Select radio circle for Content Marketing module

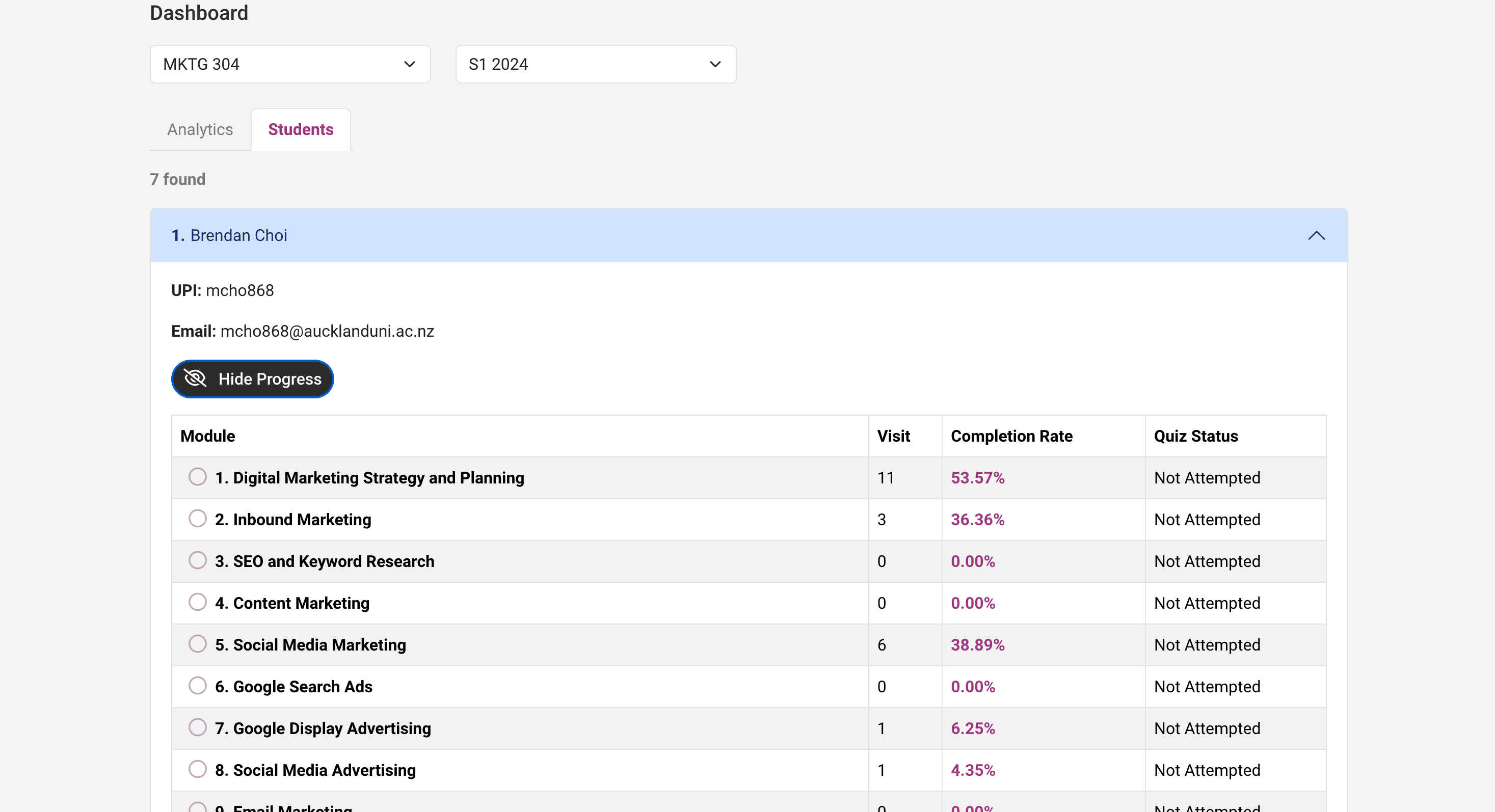197,602
